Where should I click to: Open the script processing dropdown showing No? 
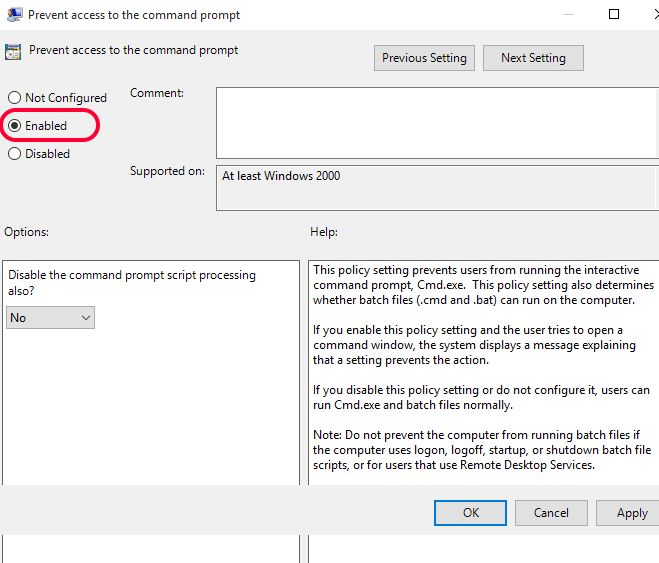tap(50, 317)
